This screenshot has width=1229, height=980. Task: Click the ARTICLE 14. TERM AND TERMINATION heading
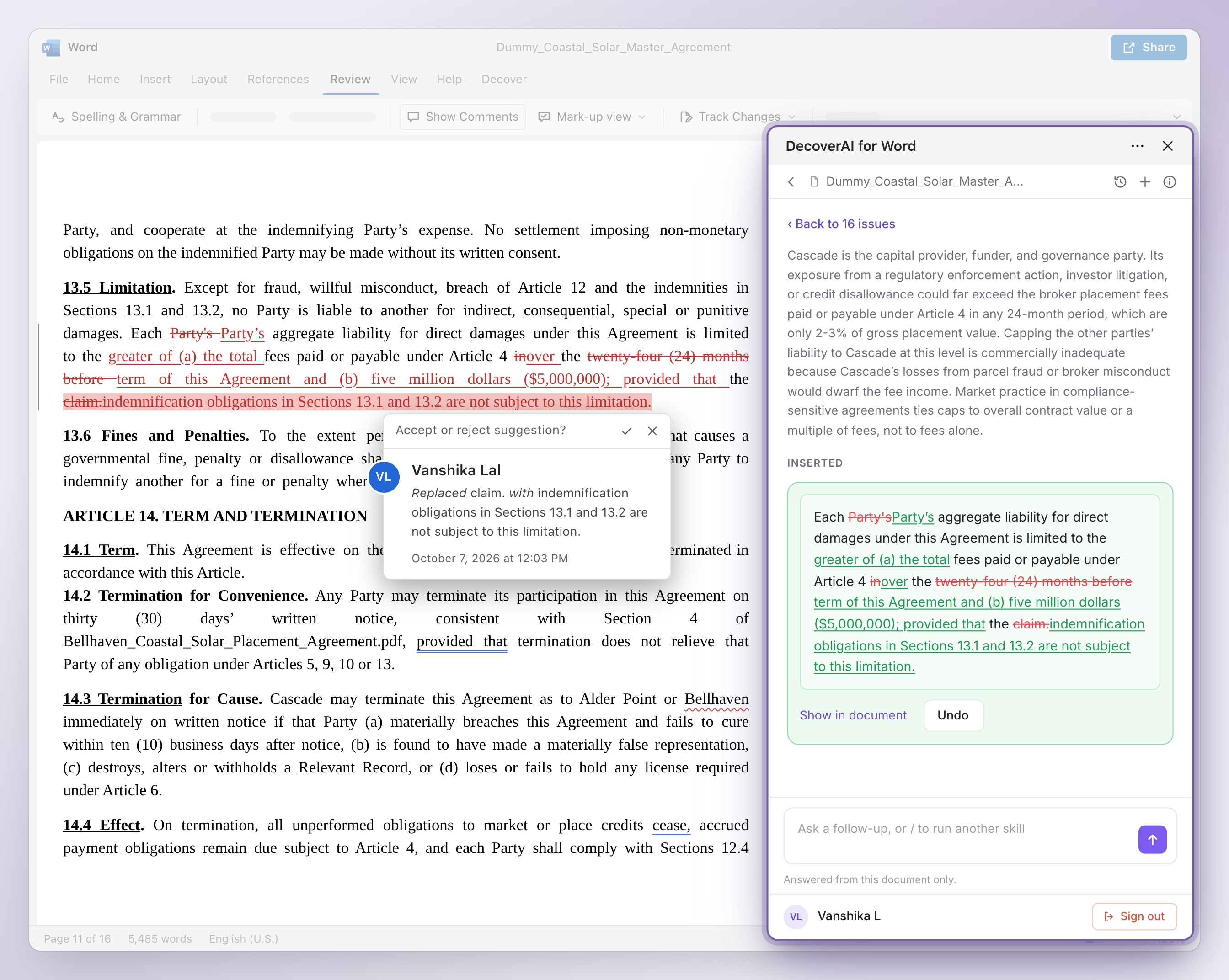pyautogui.click(x=215, y=516)
